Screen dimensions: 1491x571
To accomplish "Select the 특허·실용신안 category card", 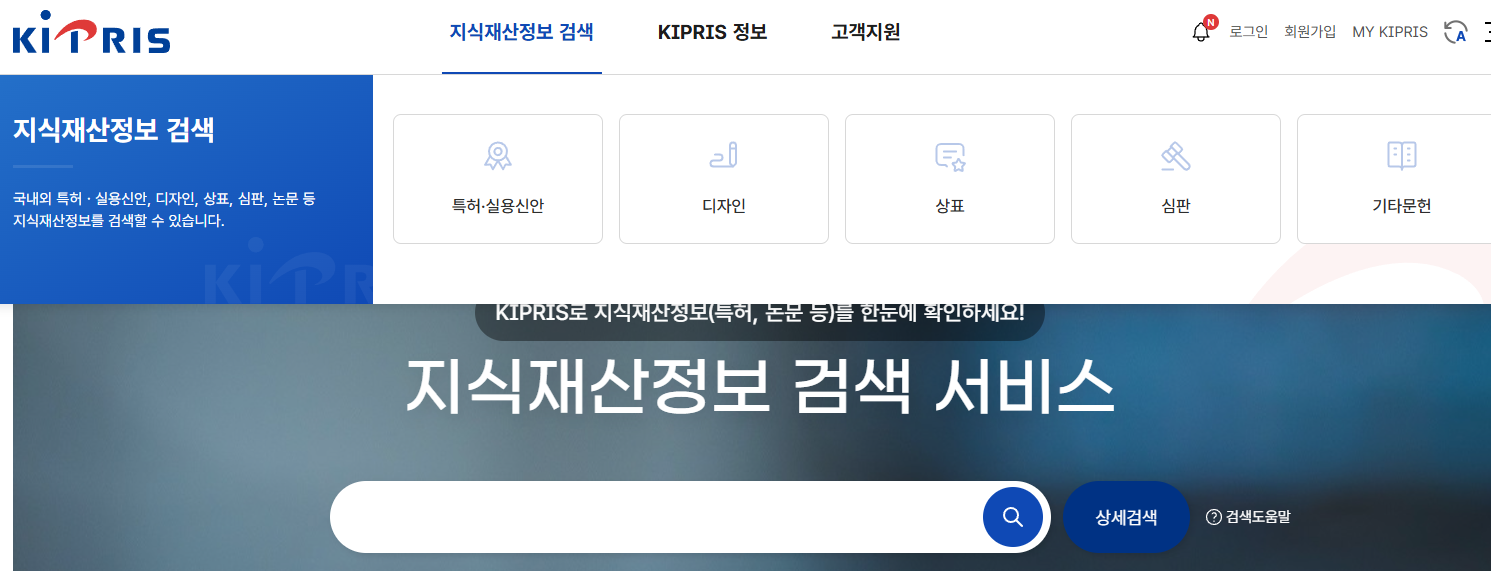I will [x=498, y=179].
